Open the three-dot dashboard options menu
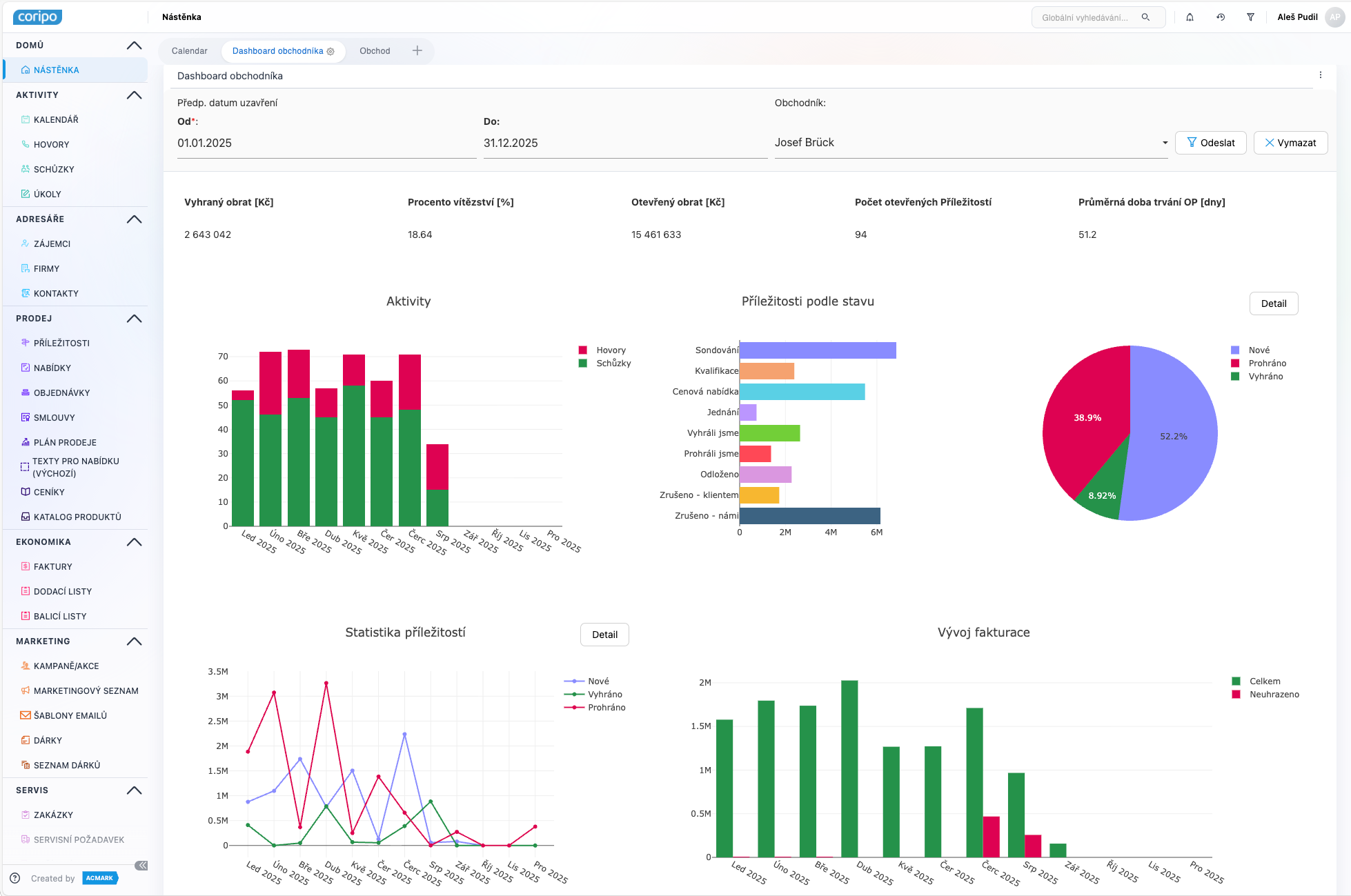The height and width of the screenshot is (896, 1351). coord(1320,75)
